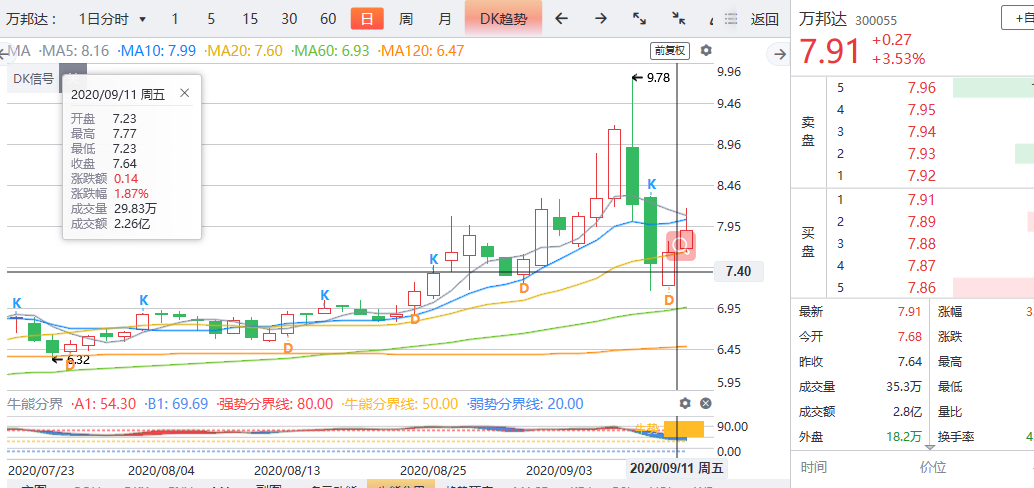The height and width of the screenshot is (488, 1034).
Task: Click the 时间 column header
Action: [x=814, y=468]
